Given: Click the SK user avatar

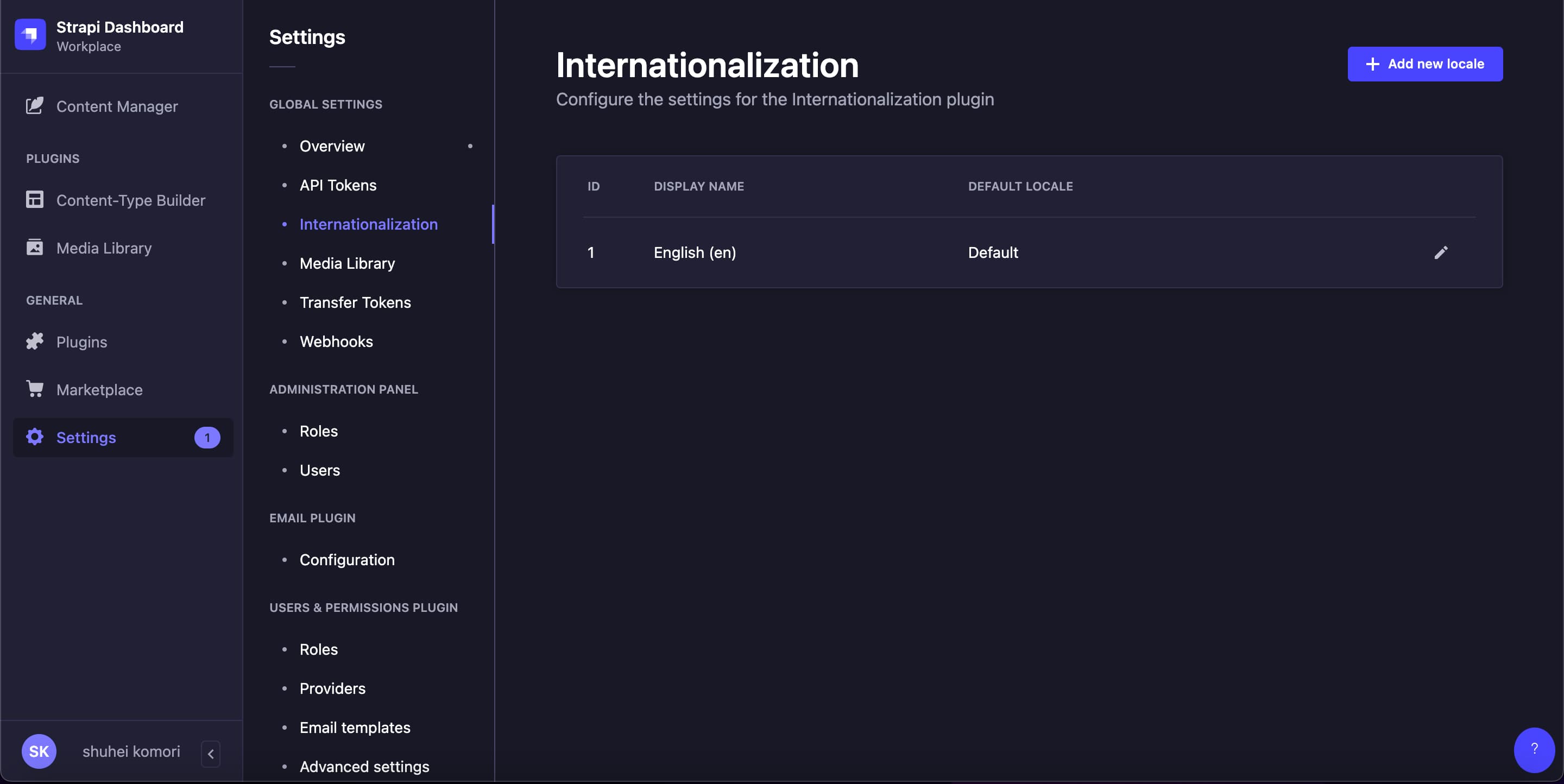Looking at the screenshot, I should pyautogui.click(x=39, y=751).
